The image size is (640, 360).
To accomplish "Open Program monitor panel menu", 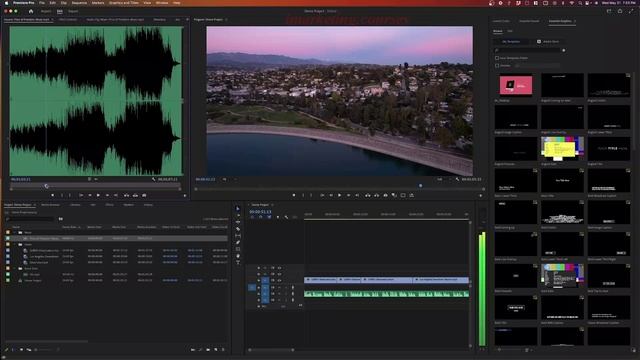I will 227,20.
